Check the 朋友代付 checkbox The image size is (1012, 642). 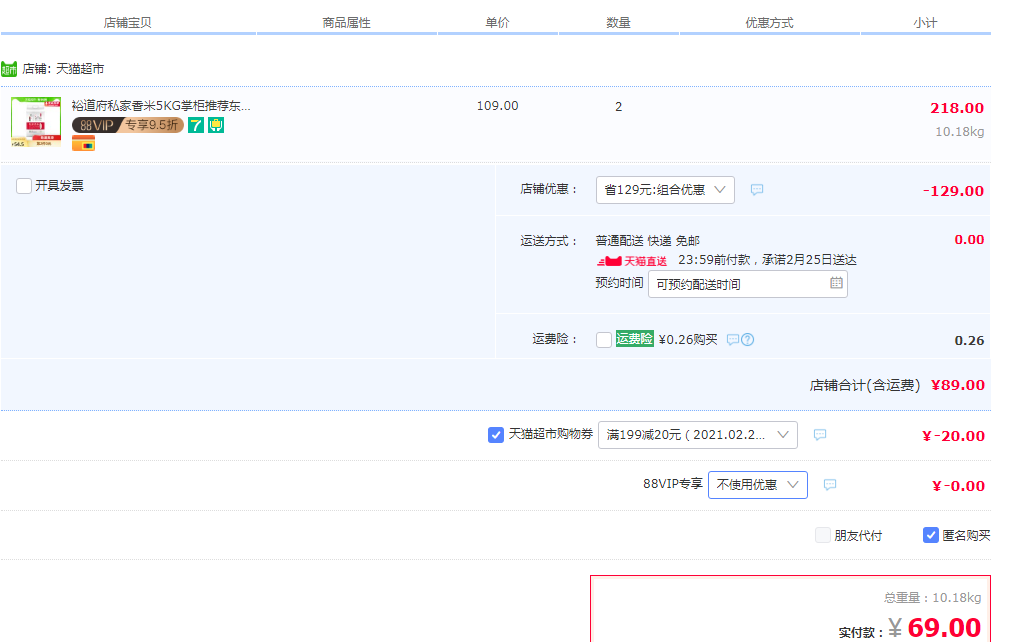823,535
